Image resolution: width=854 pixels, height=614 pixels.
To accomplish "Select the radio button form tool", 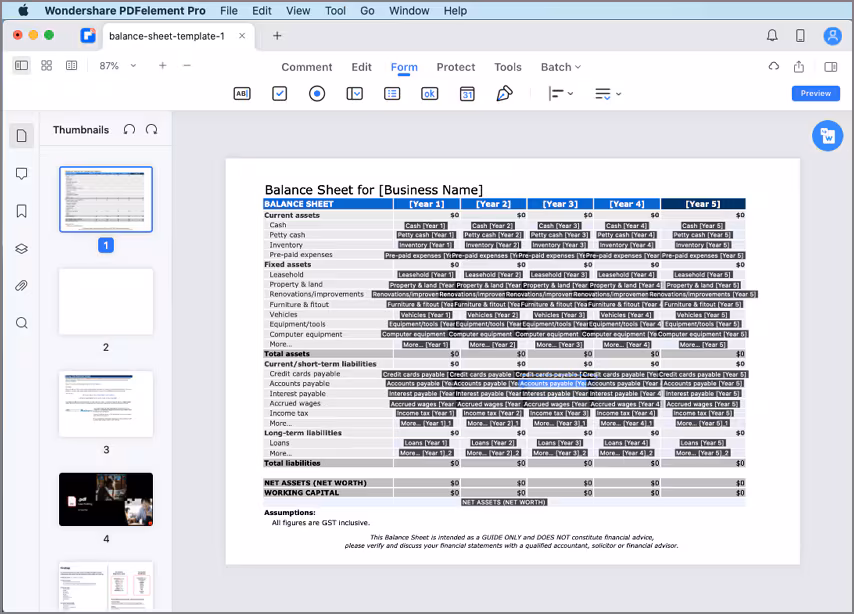I will coord(317,93).
